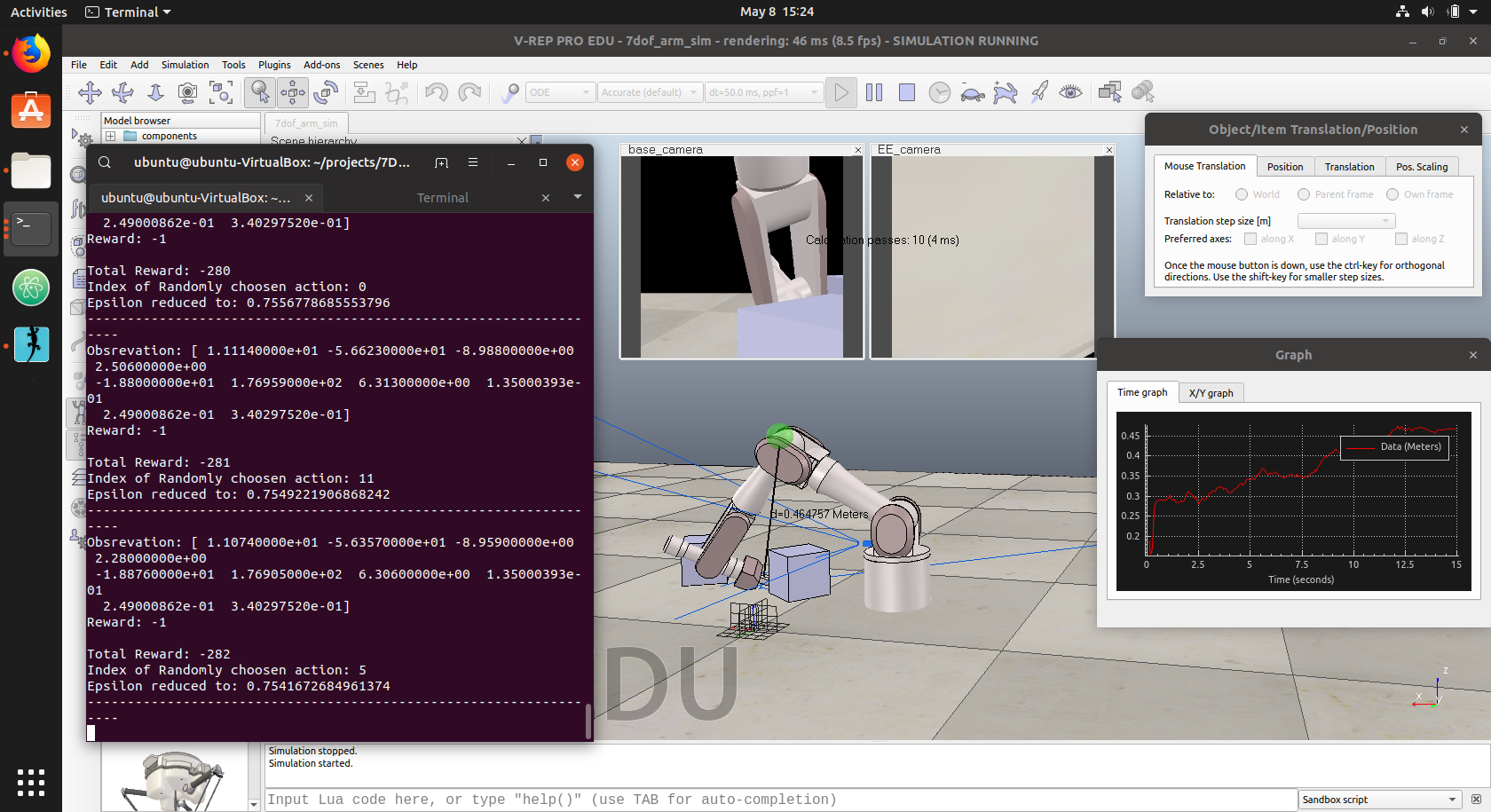Click the terminal search icon
The height and width of the screenshot is (812, 1491).
pos(105,162)
